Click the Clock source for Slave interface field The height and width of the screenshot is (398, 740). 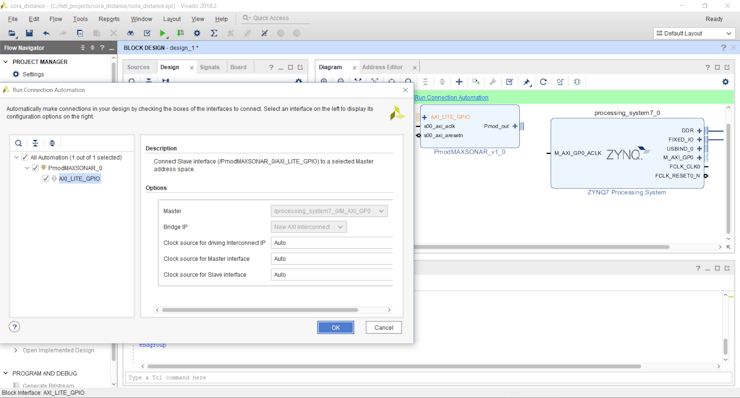pos(332,275)
